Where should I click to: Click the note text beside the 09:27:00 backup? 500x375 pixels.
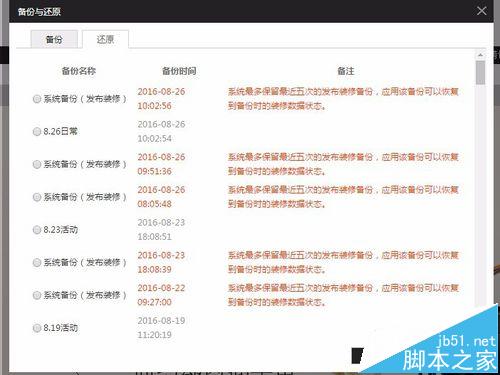[x=343, y=295]
